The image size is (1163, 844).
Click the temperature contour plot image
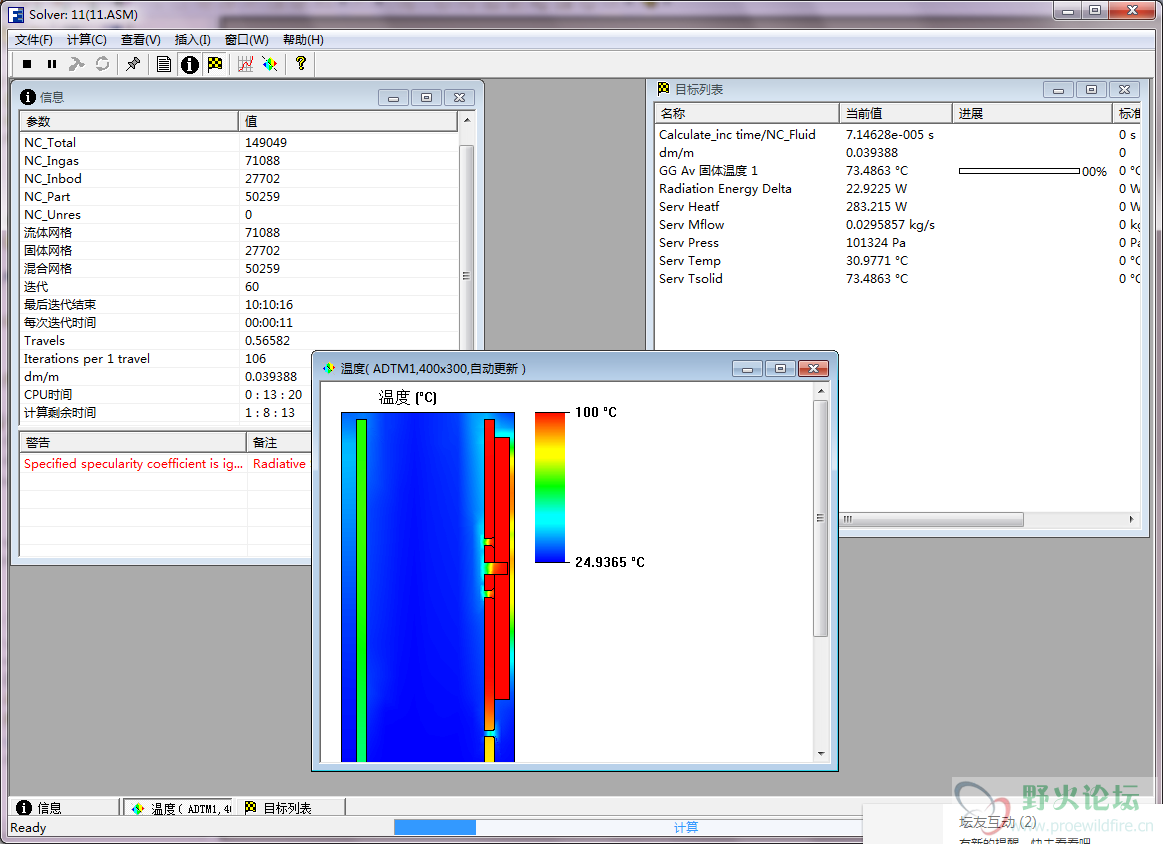pos(428,587)
